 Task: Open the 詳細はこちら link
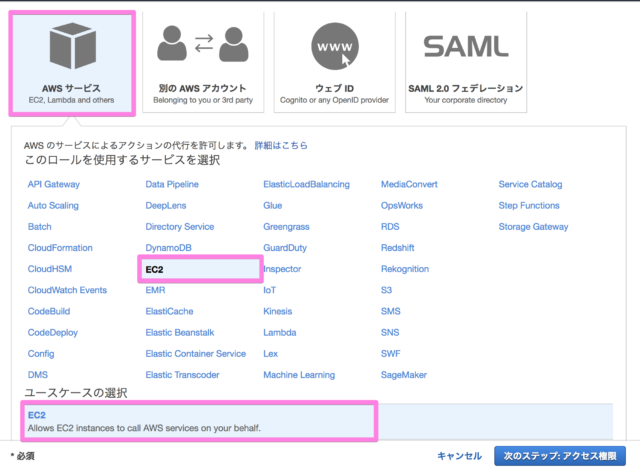tap(281, 145)
